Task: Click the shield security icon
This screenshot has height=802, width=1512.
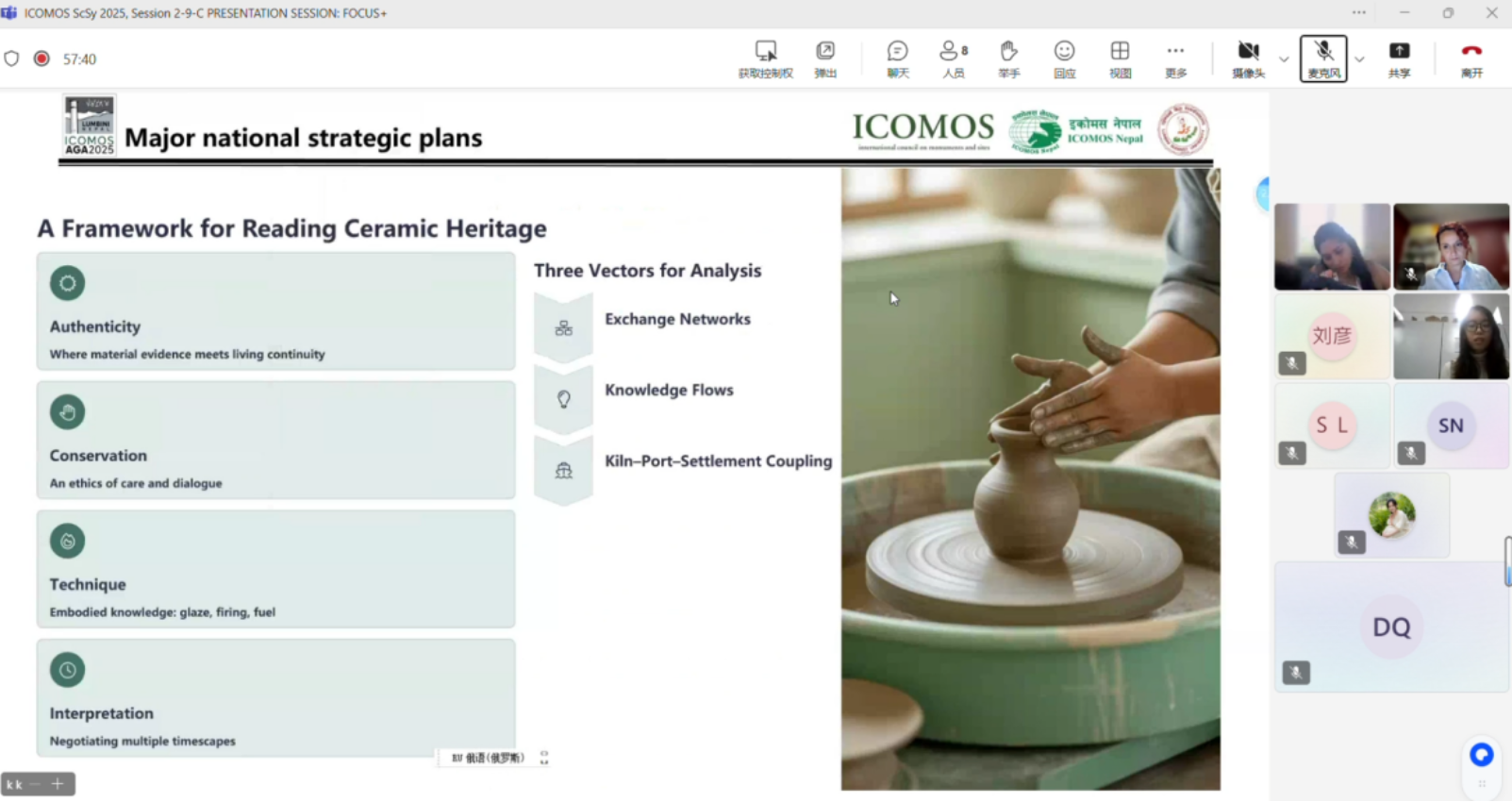Action: coord(11,58)
